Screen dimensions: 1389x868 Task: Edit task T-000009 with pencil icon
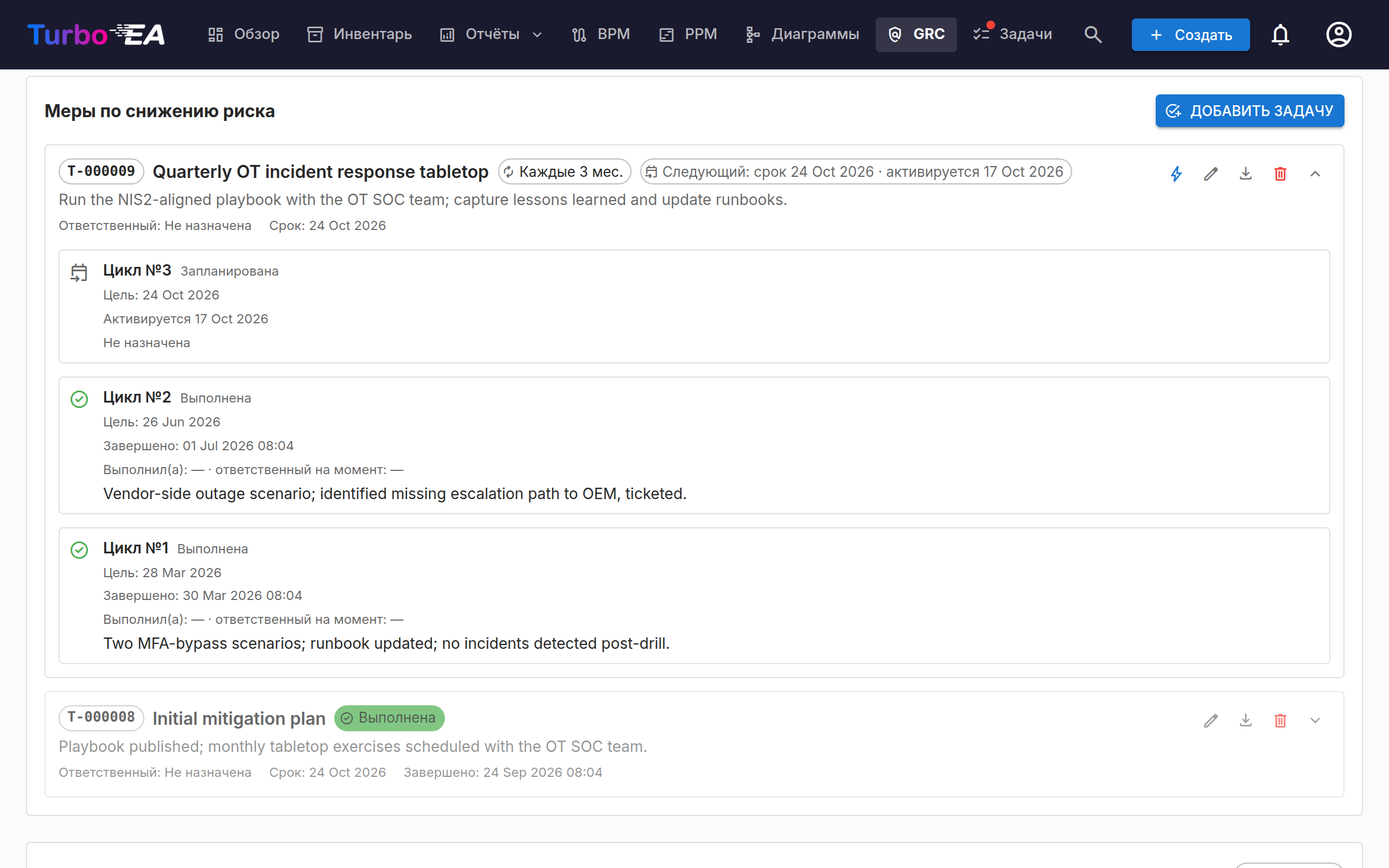[x=1210, y=174]
